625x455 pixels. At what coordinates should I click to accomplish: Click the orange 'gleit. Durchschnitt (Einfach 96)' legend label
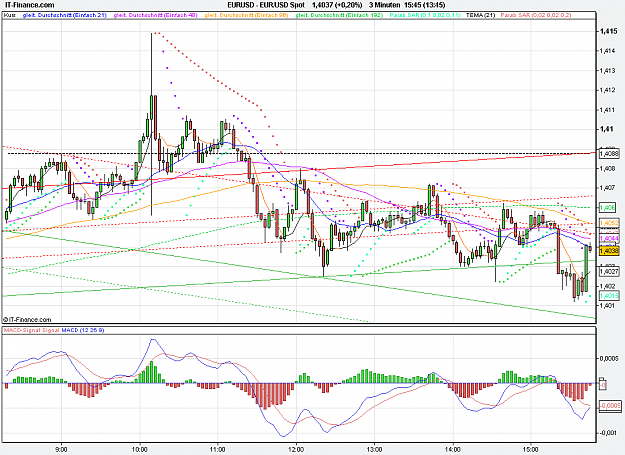[x=246, y=15]
